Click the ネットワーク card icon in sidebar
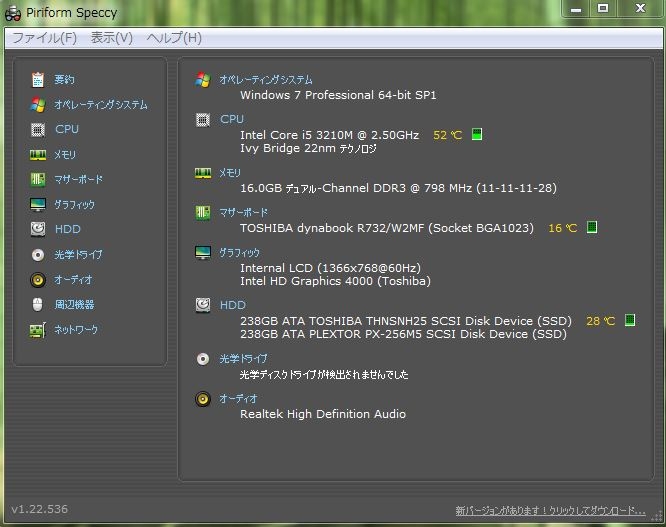The width and height of the screenshot is (666, 527). click(x=38, y=330)
